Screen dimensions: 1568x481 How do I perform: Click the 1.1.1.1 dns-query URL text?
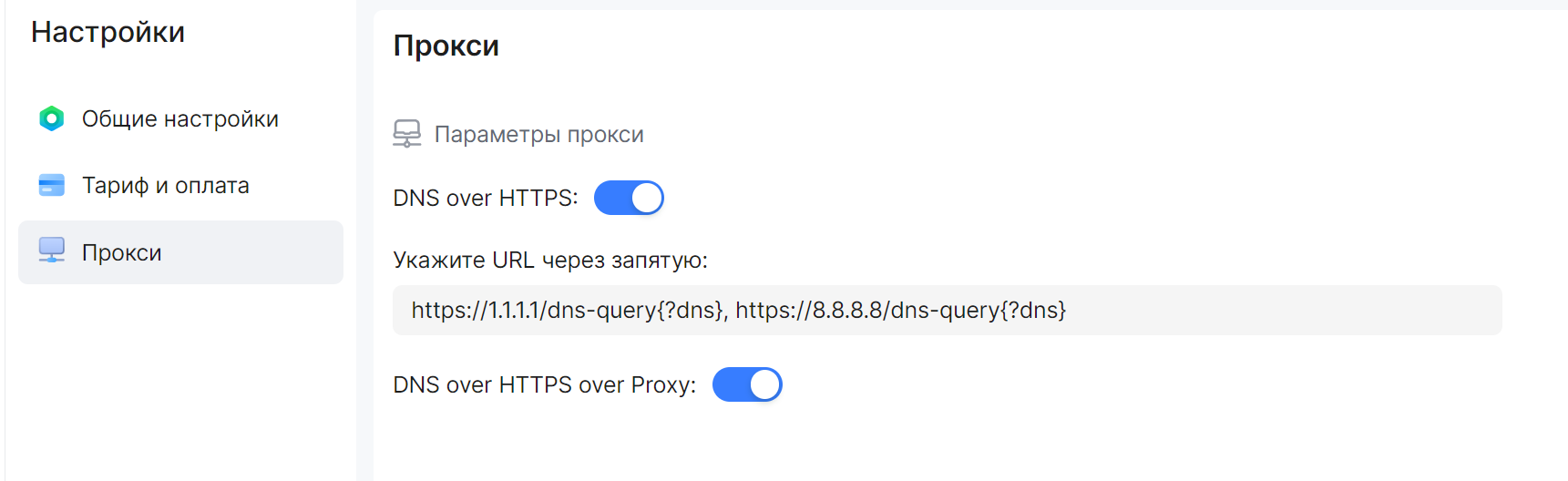click(569, 311)
